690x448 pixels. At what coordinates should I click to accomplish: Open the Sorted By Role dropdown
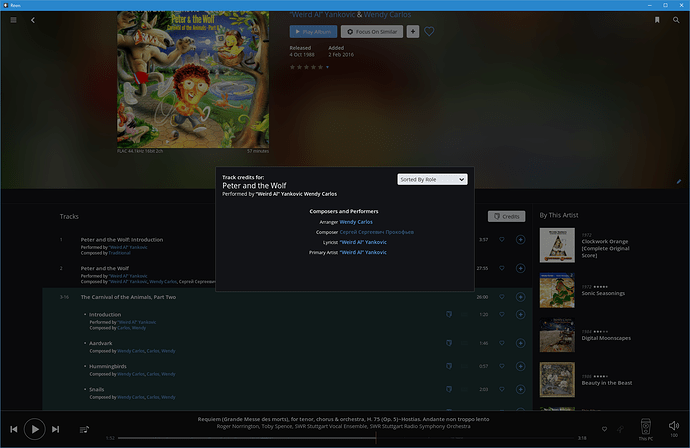click(x=432, y=180)
